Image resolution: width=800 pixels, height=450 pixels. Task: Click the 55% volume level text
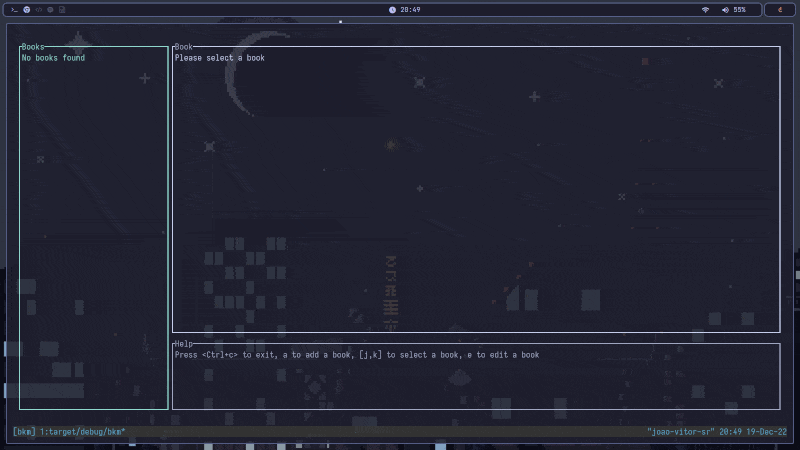739,10
